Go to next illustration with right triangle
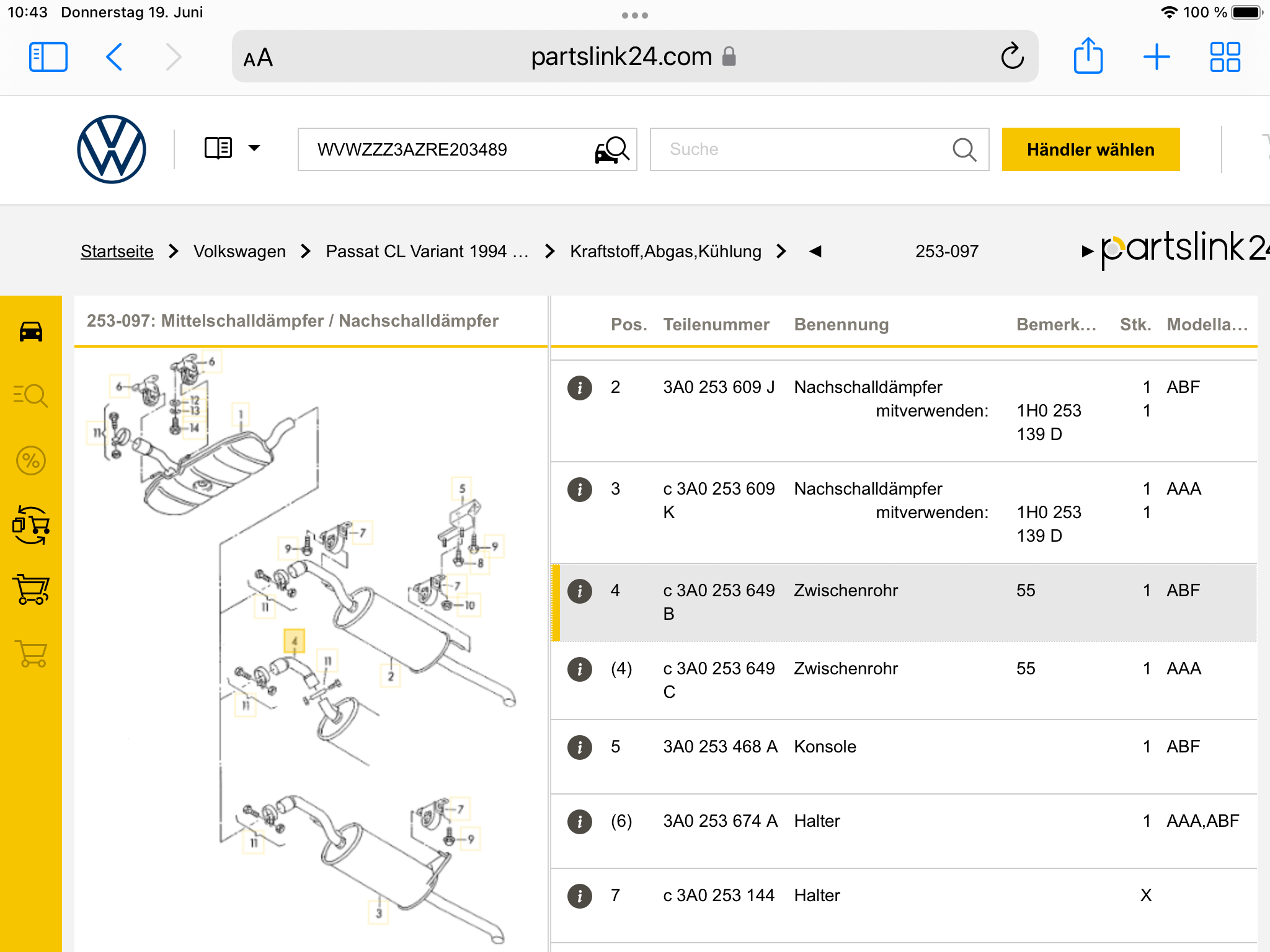The image size is (1270, 952). [x=1087, y=251]
